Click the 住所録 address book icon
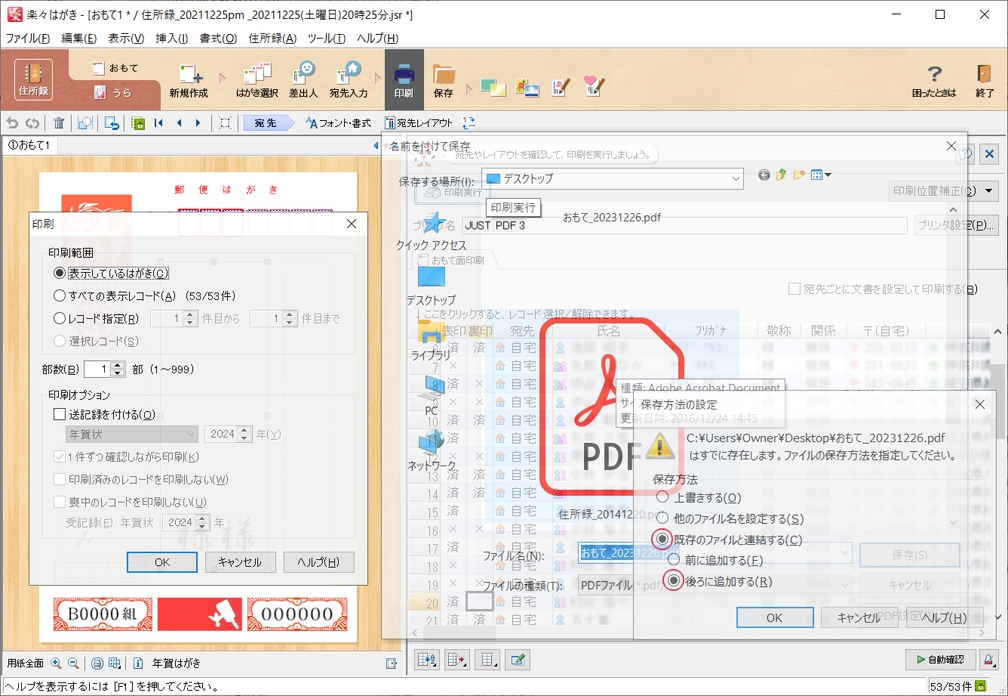1008x696 pixels. 33,78
